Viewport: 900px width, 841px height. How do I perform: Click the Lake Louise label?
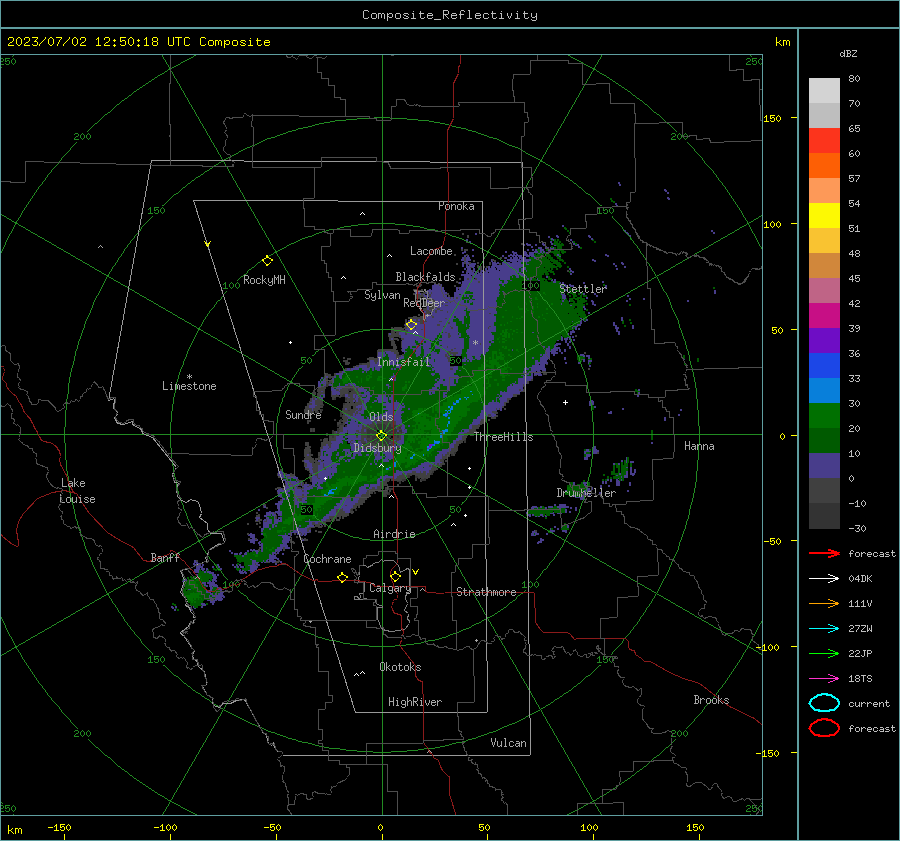(77, 491)
